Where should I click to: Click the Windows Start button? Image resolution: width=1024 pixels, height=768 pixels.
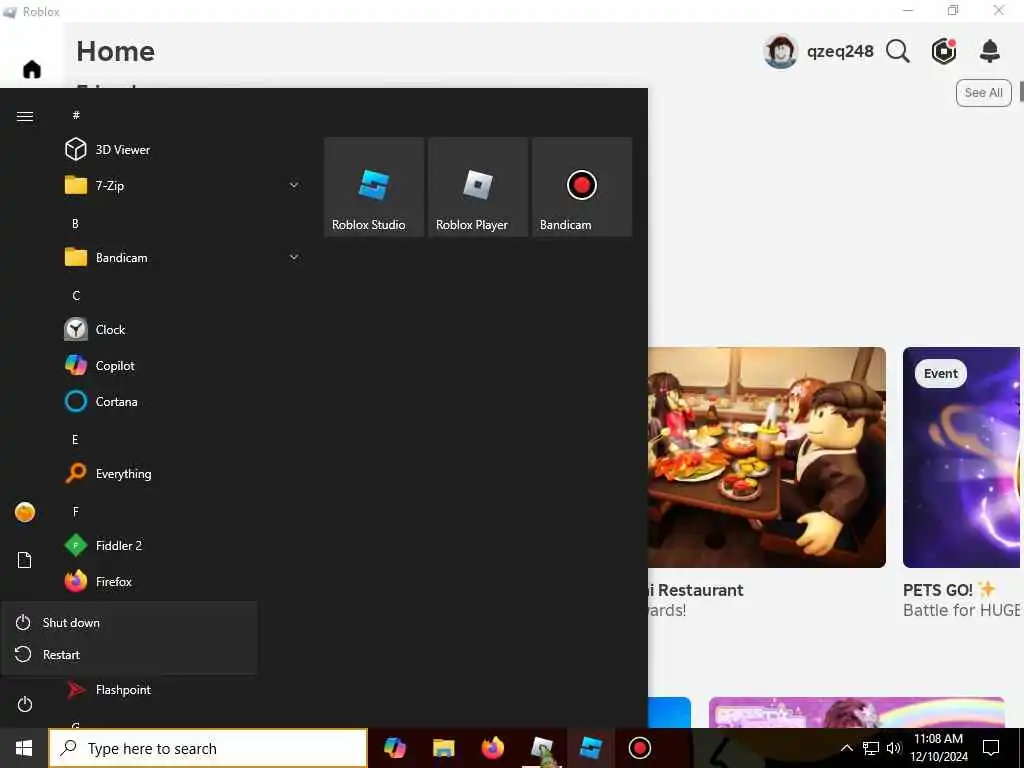coord(24,748)
